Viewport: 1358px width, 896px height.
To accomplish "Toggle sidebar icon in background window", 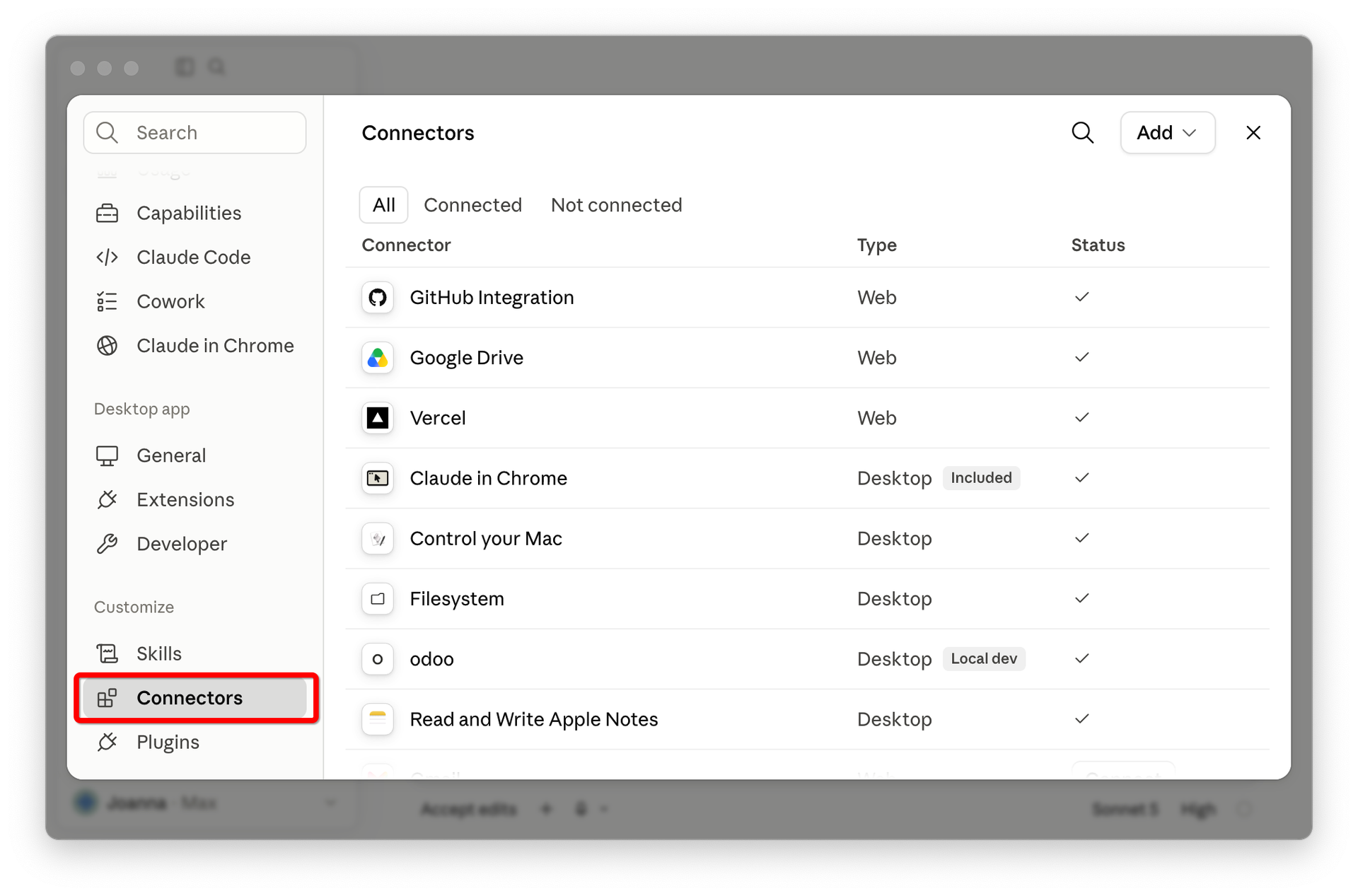I will tap(185, 67).
